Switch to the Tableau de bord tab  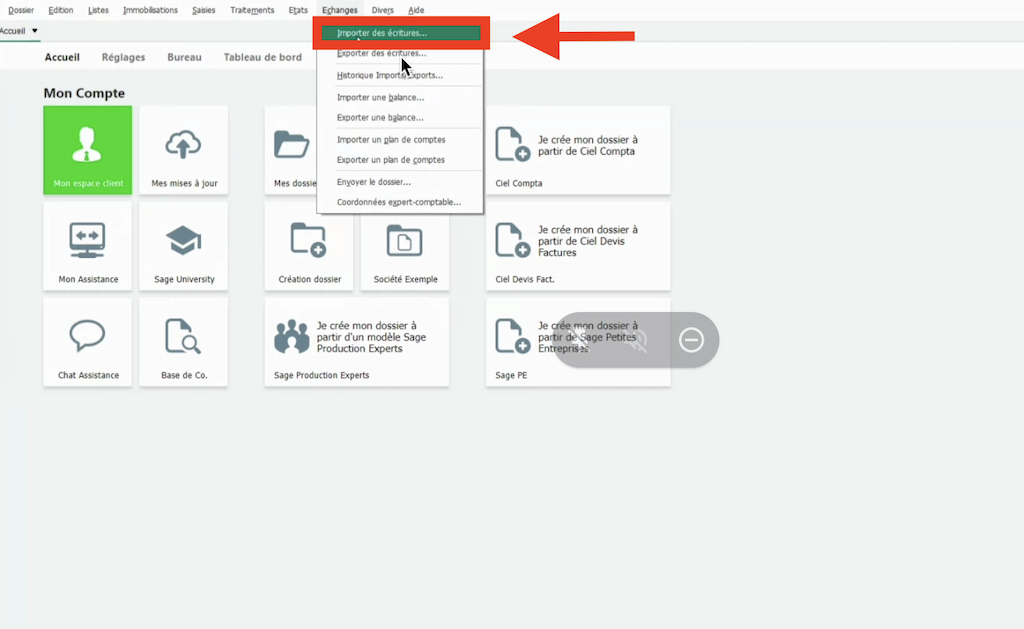pos(263,57)
